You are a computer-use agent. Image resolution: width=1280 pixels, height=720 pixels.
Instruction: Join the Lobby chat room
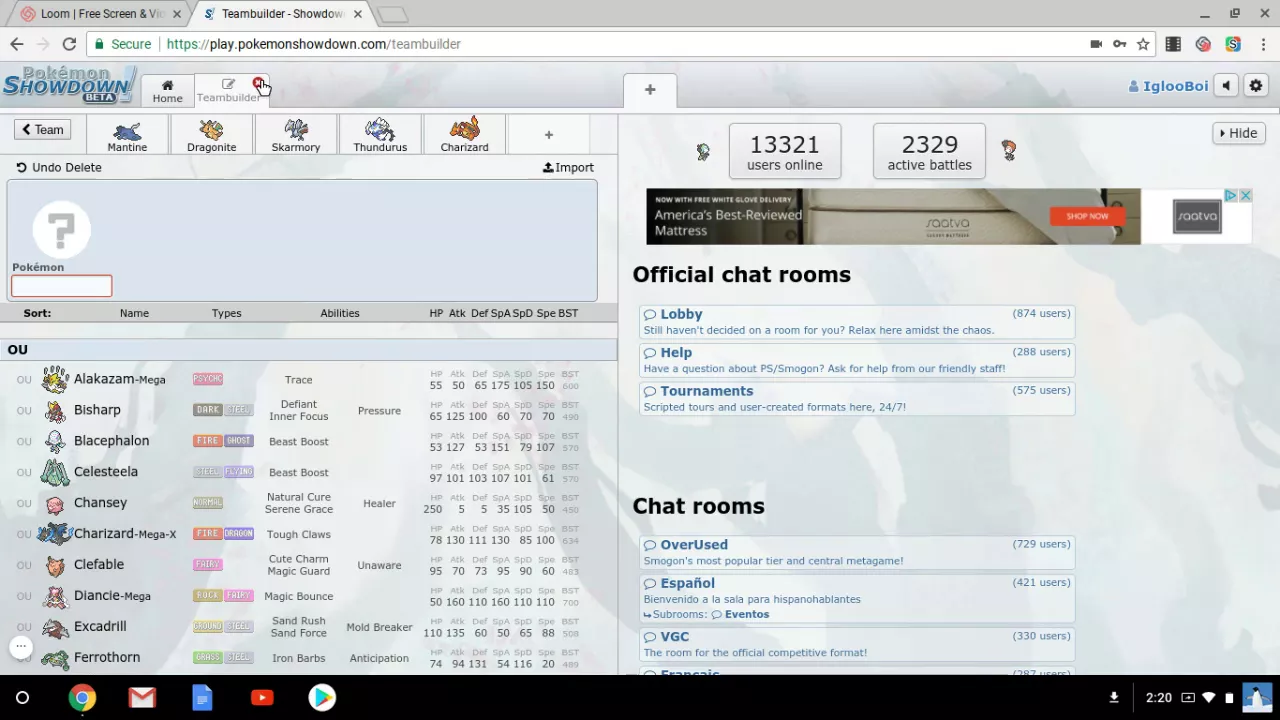pyautogui.click(x=857, y=322)
